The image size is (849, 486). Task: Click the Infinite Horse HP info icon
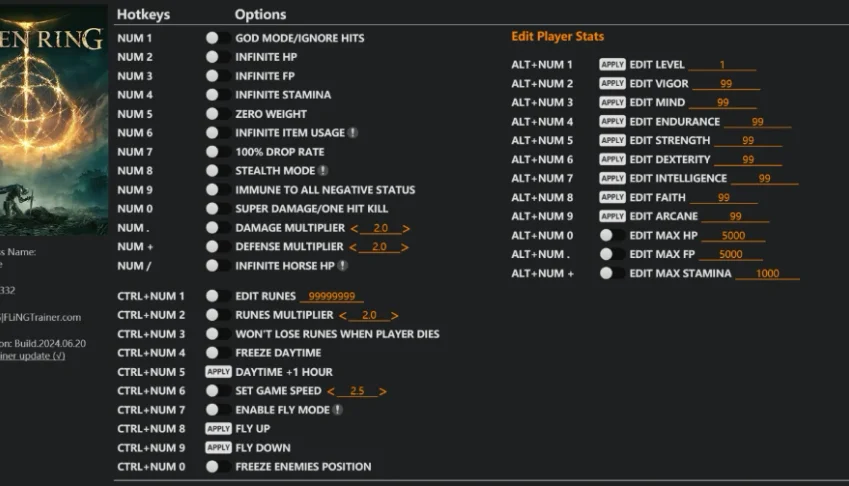pos(343,266)
